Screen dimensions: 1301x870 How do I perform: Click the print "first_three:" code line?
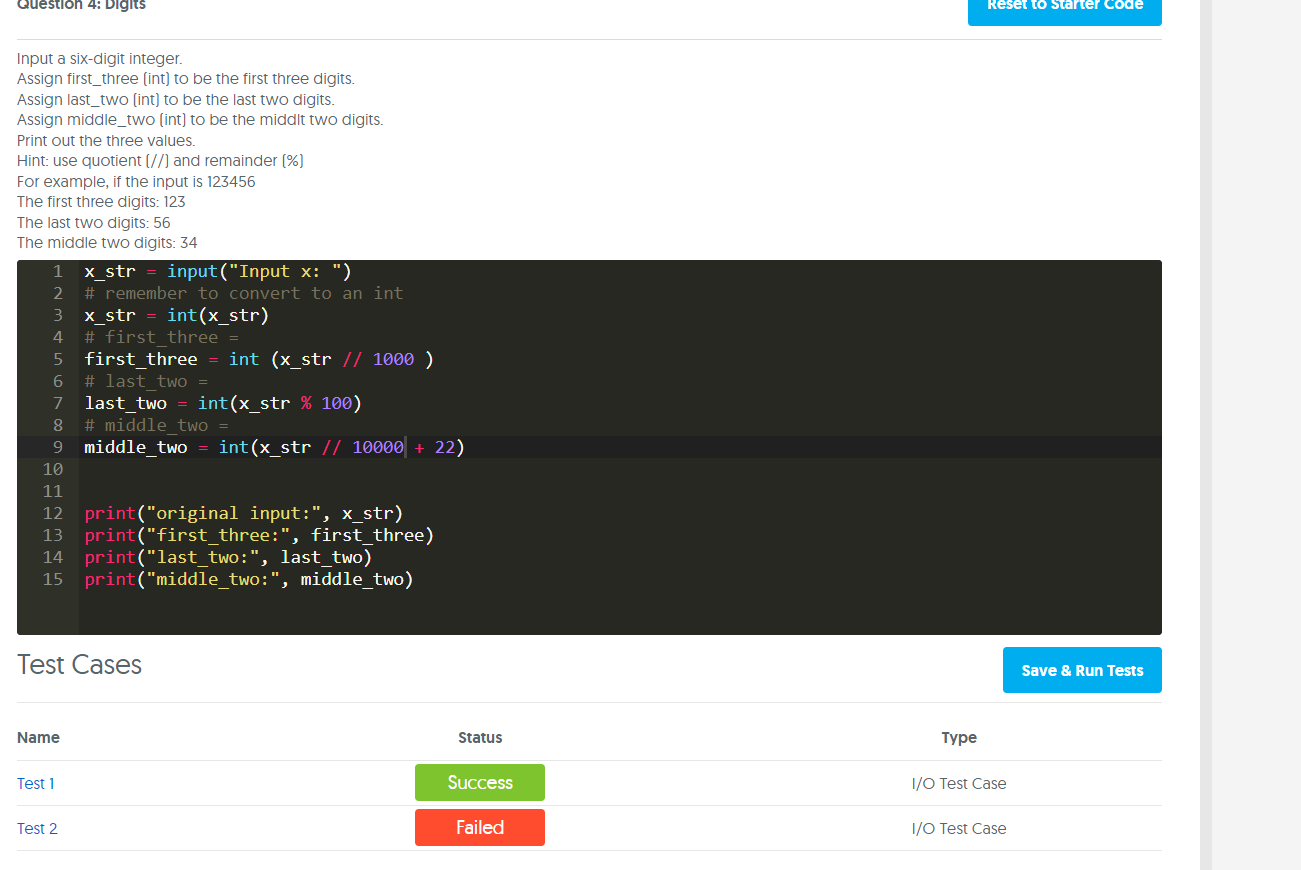coord(259,535)
